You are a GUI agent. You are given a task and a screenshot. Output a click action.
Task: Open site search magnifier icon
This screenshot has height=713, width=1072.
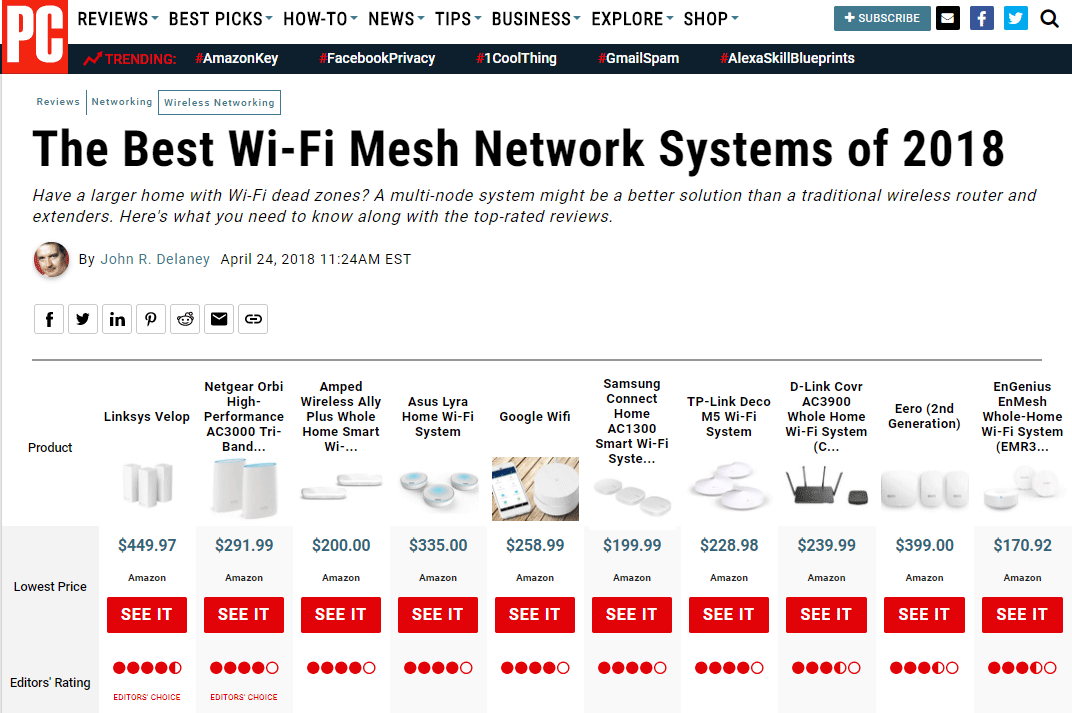pos(1049,18)
